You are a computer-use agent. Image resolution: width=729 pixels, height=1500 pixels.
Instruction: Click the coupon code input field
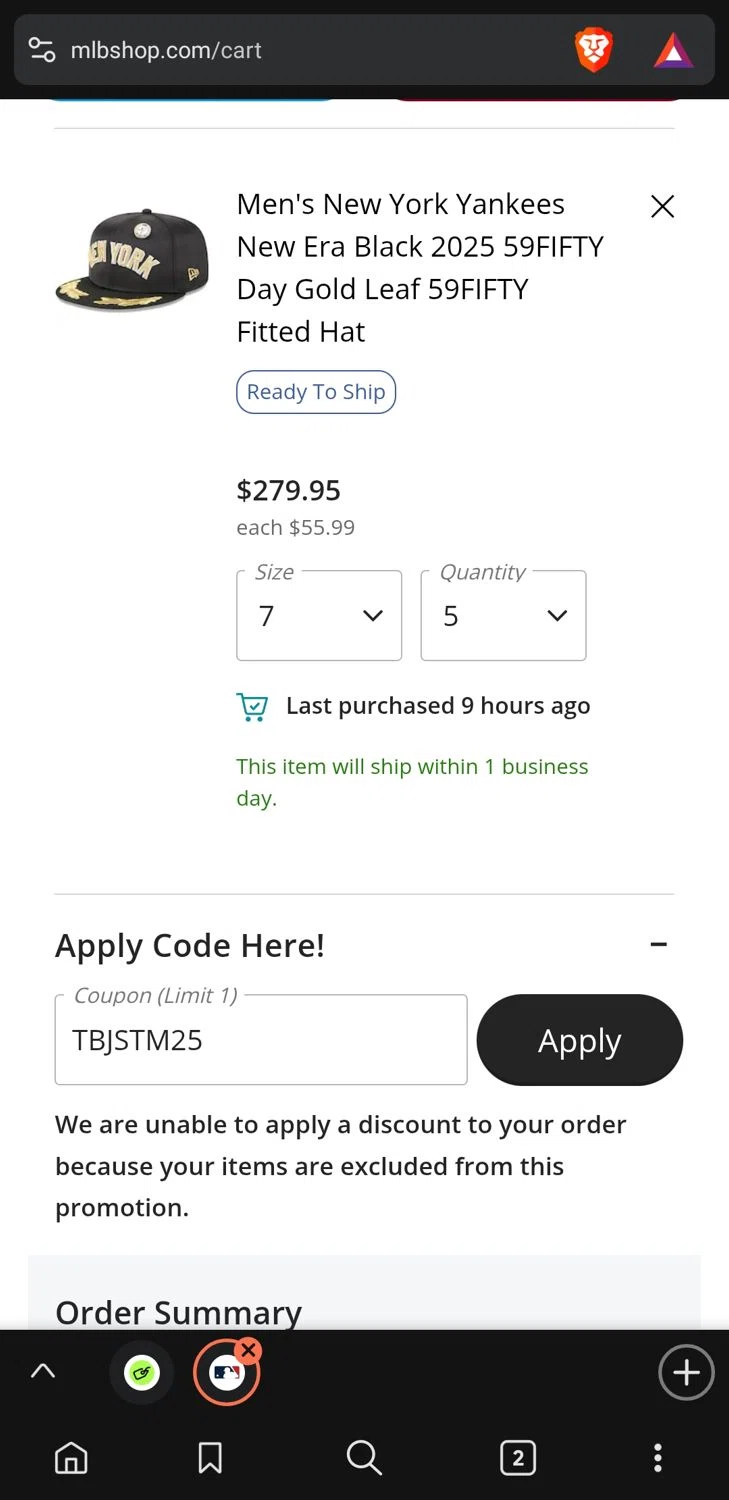coord(261,1040)
